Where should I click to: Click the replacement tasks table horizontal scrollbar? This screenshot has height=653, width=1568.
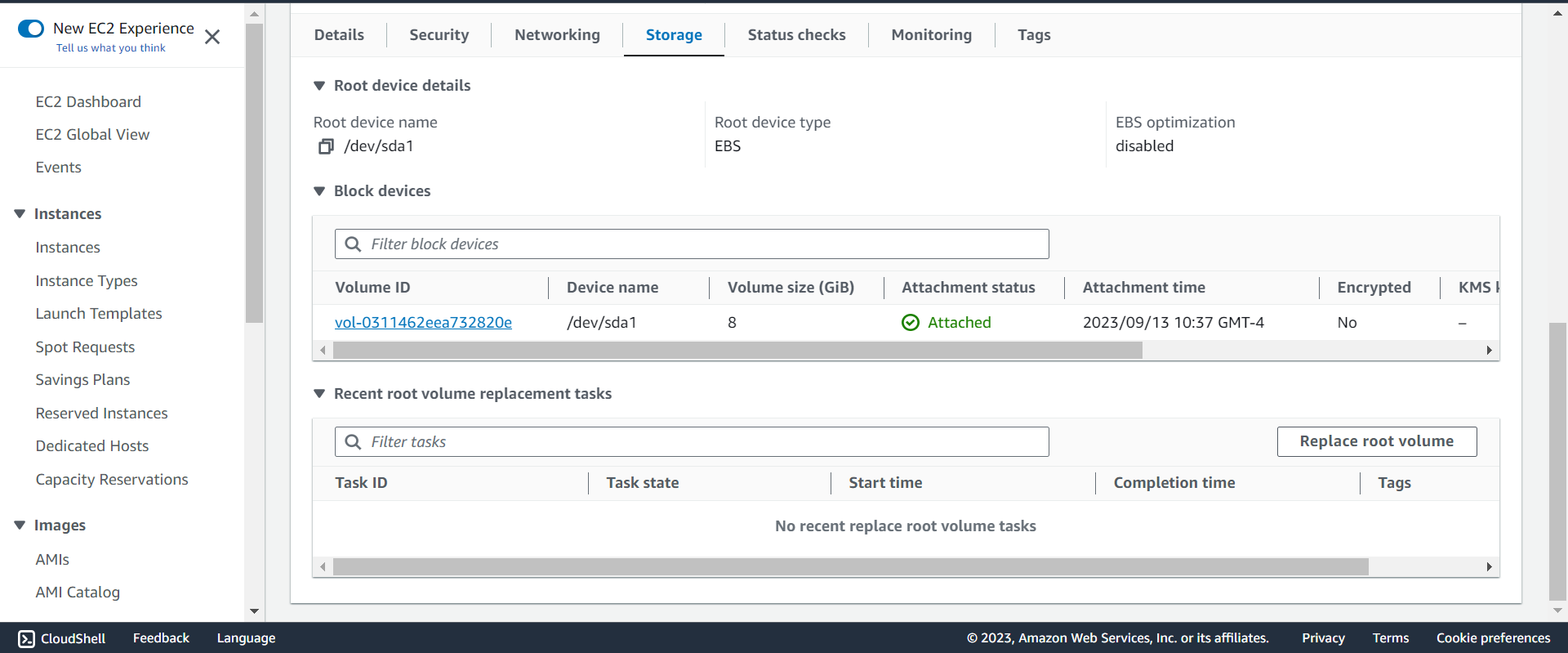pos(851,567)
